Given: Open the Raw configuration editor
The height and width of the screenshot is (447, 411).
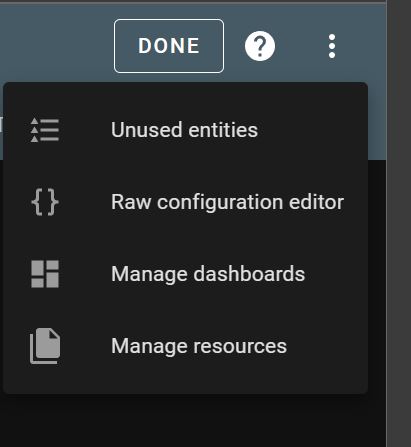Looking at the screenshot, I should pyautogui.click(x=186, y=202).
